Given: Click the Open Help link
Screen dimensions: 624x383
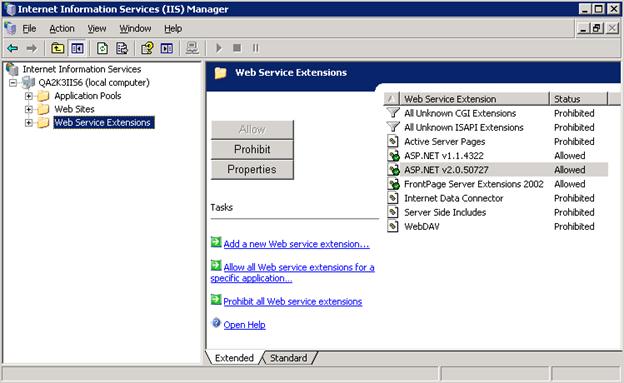Looking at the screenshot, I should point(244,325).
